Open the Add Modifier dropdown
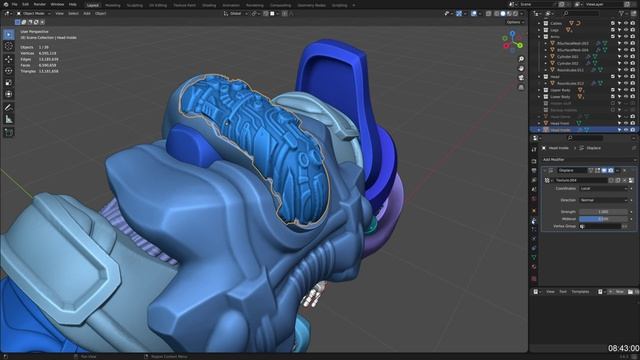Viewport: 640px width, 360px height. (589, 160)
